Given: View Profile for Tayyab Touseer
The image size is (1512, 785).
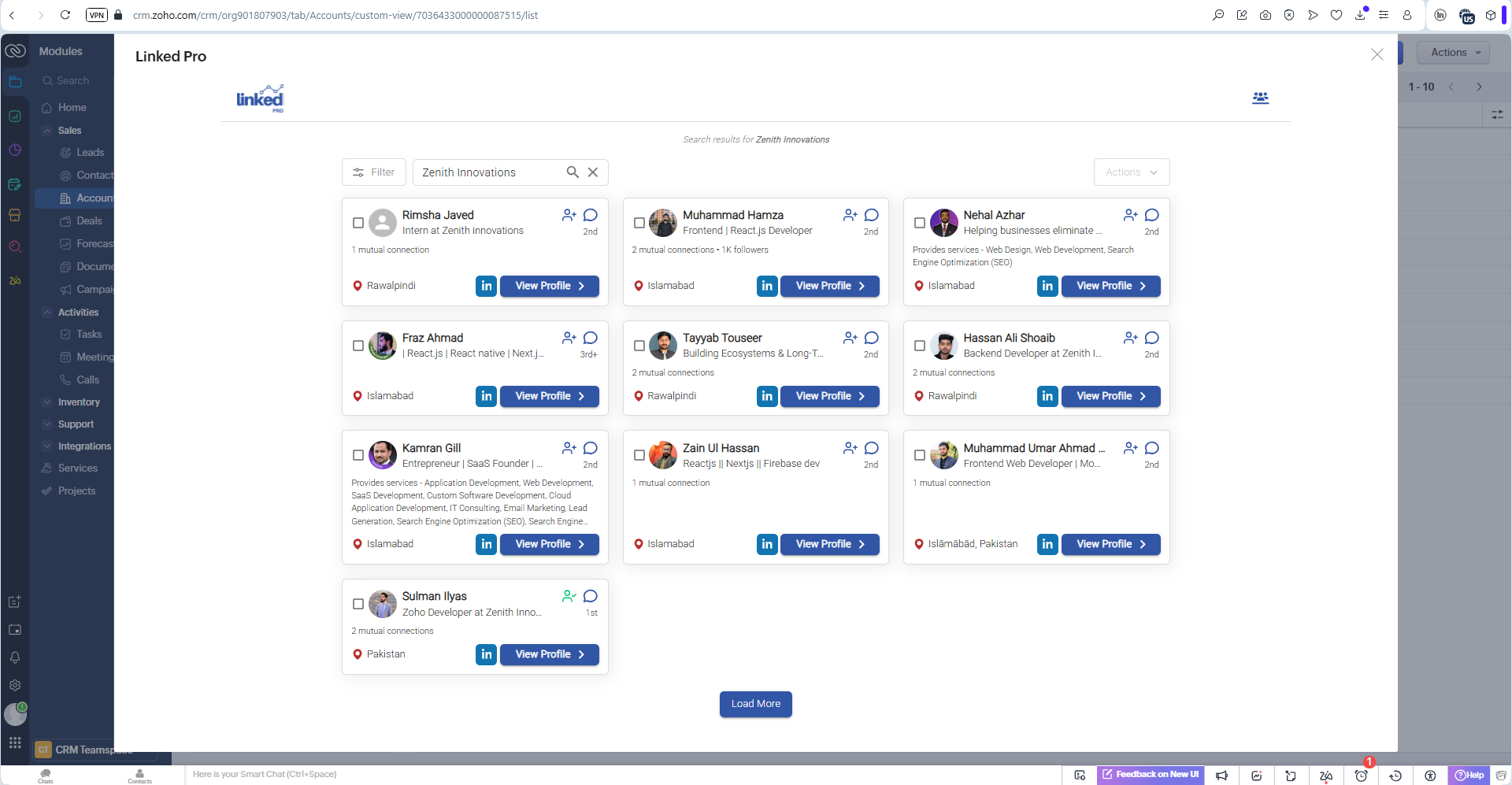Looking at the screenshot, I should tap(829, 396).
